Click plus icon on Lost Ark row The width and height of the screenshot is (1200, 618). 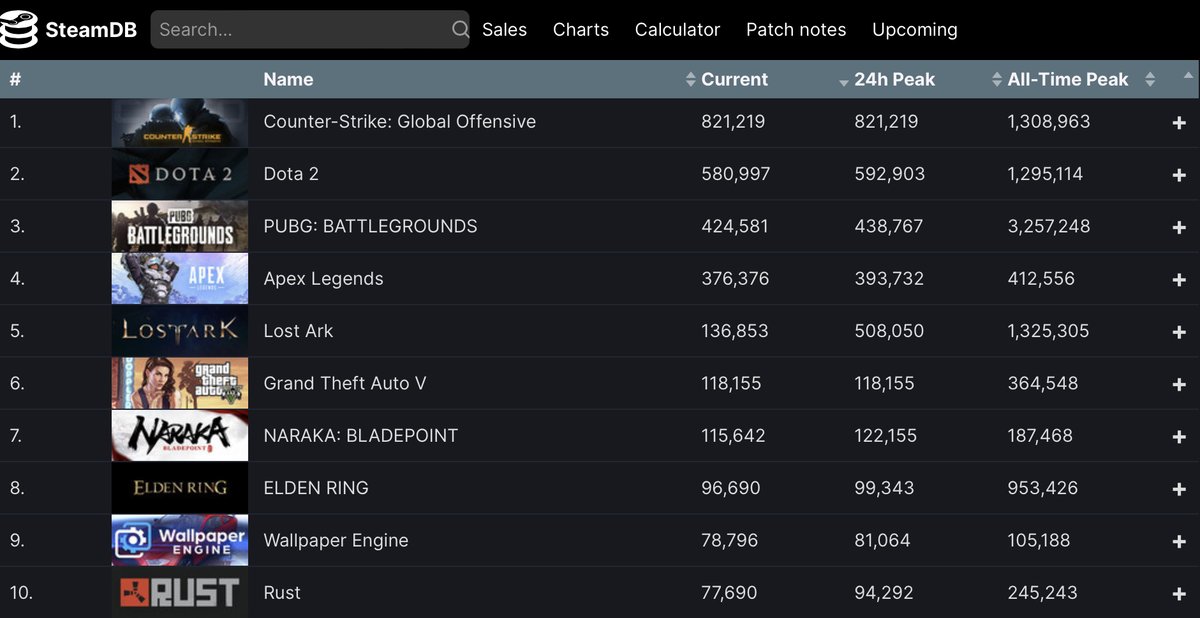point(1179,332)
